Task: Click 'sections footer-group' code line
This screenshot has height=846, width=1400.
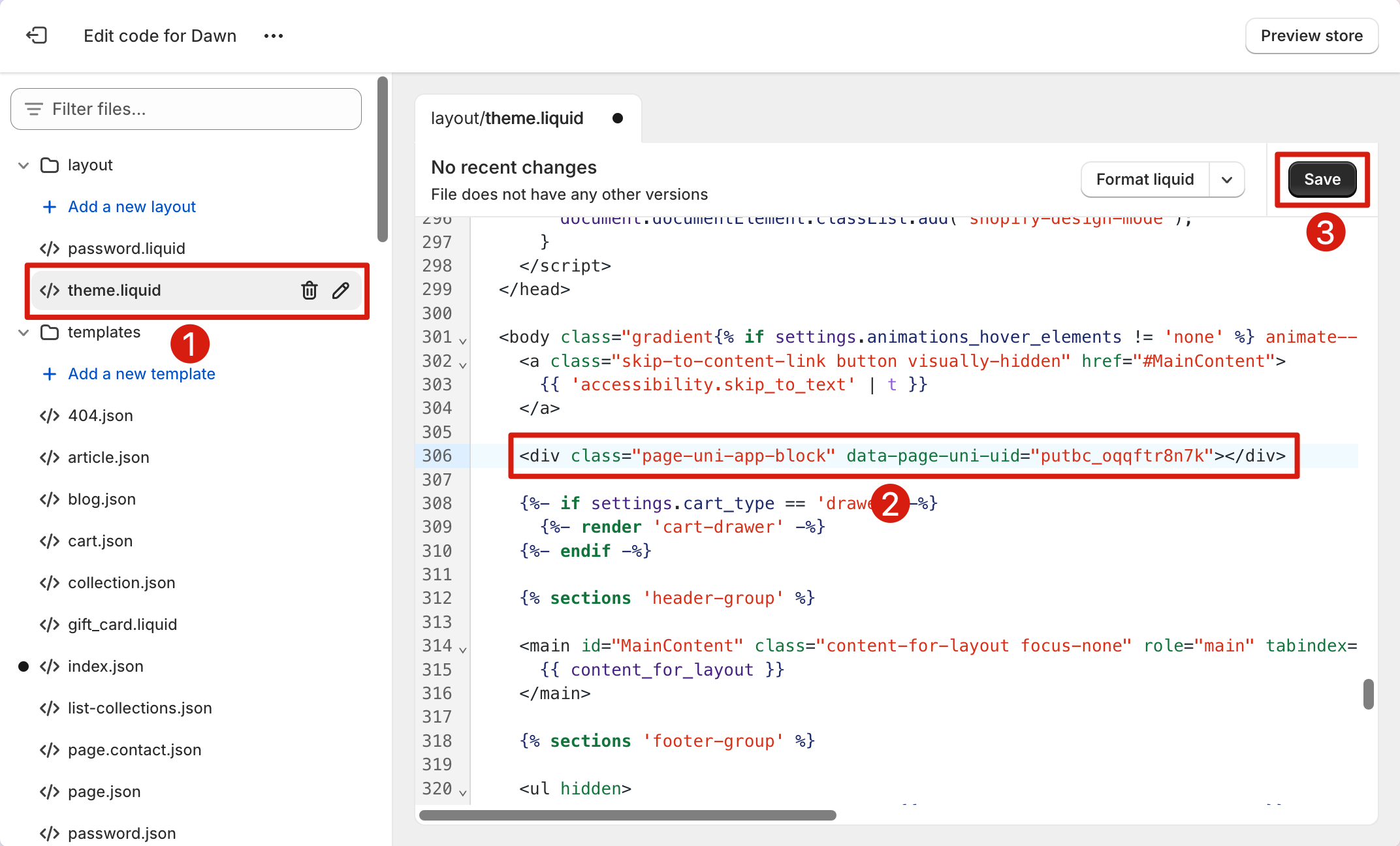Action: [667, 741]
